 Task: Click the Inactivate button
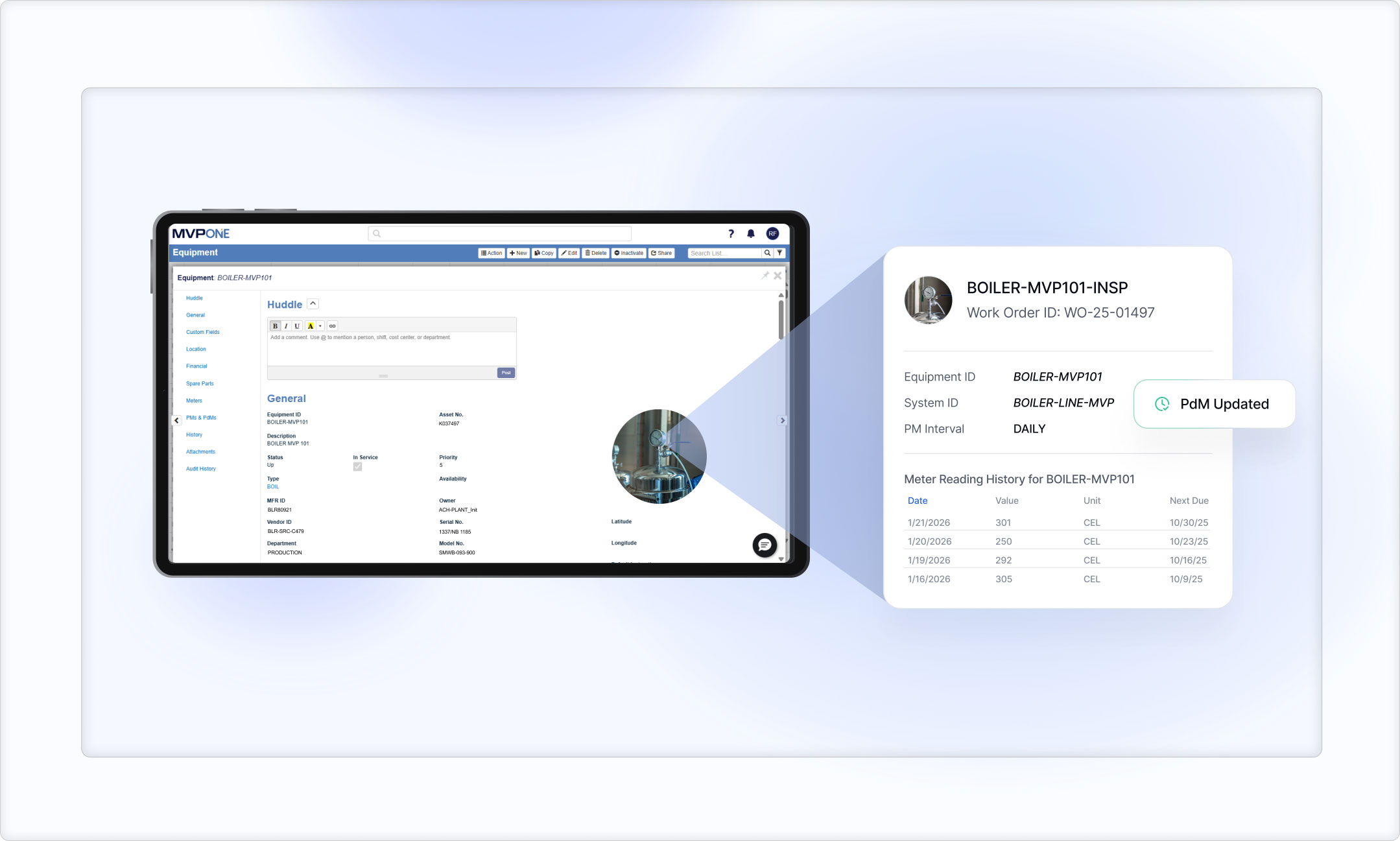pyautogui.click(x=628, y=253)
